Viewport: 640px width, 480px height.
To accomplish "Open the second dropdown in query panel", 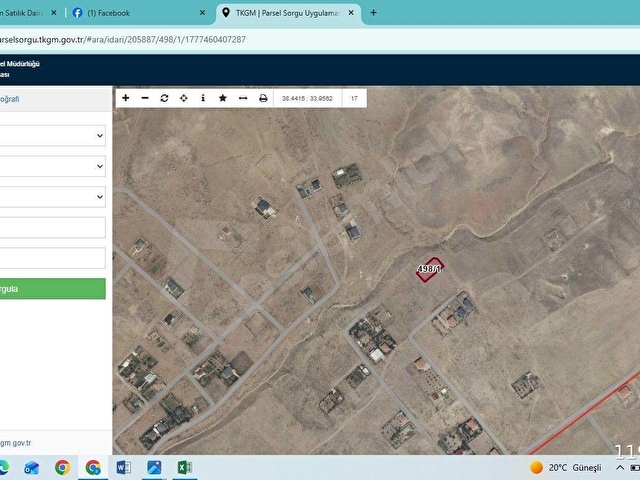I will tap(52, 166).
